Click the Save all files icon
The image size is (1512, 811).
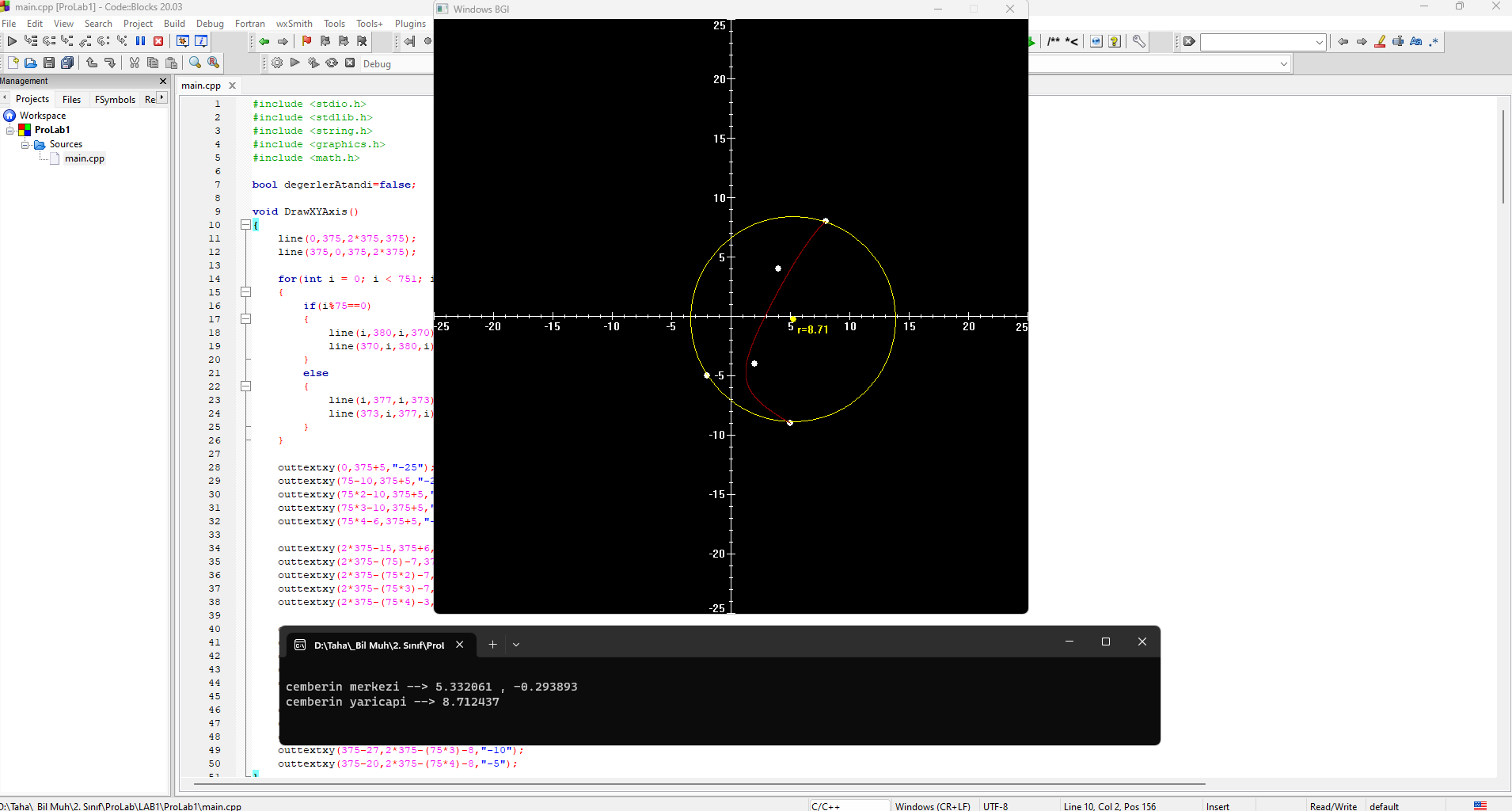[67, 63]
